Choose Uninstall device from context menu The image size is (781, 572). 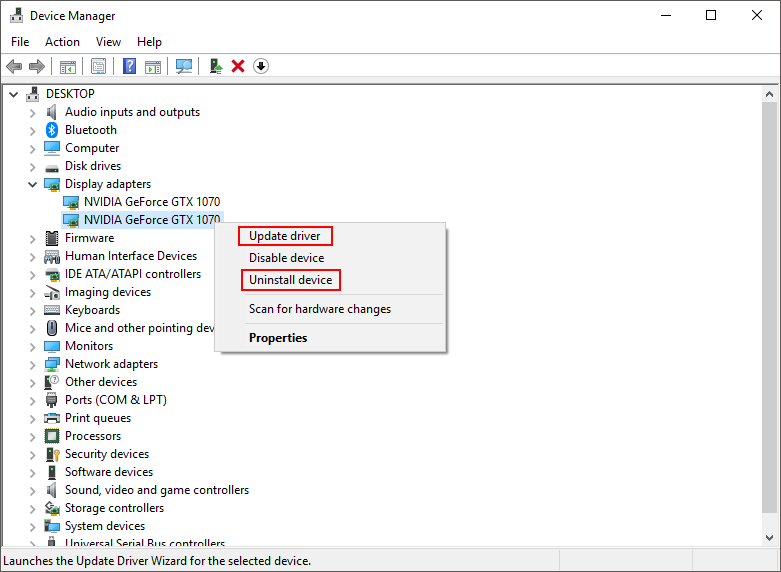click(331, 280)
